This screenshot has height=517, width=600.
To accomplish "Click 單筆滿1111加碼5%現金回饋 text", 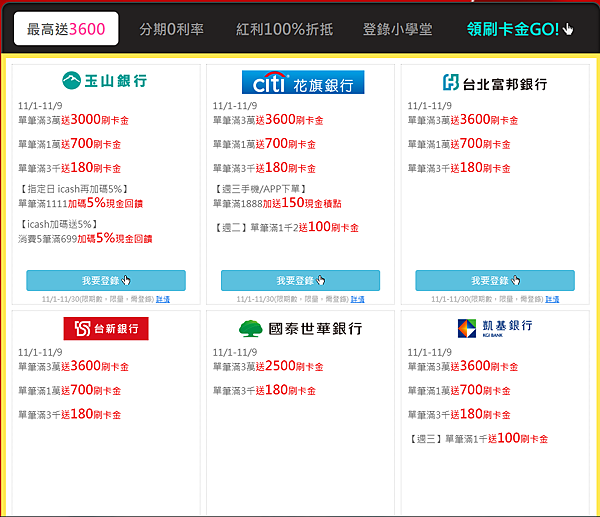I will (x=80, y=203).
